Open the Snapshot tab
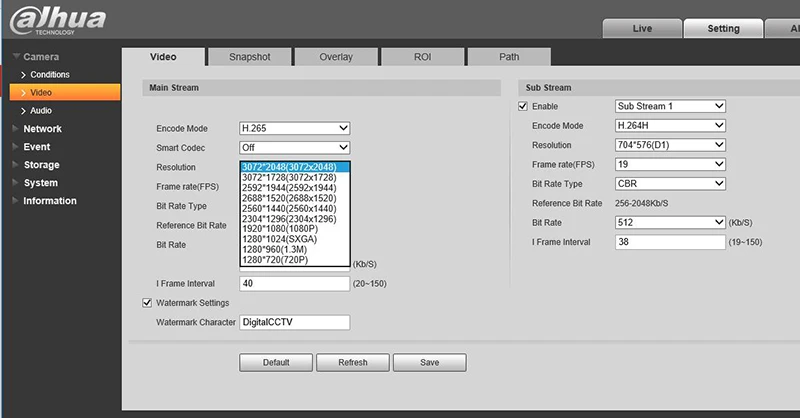The image size is (800, 418). tap(249, 57)
